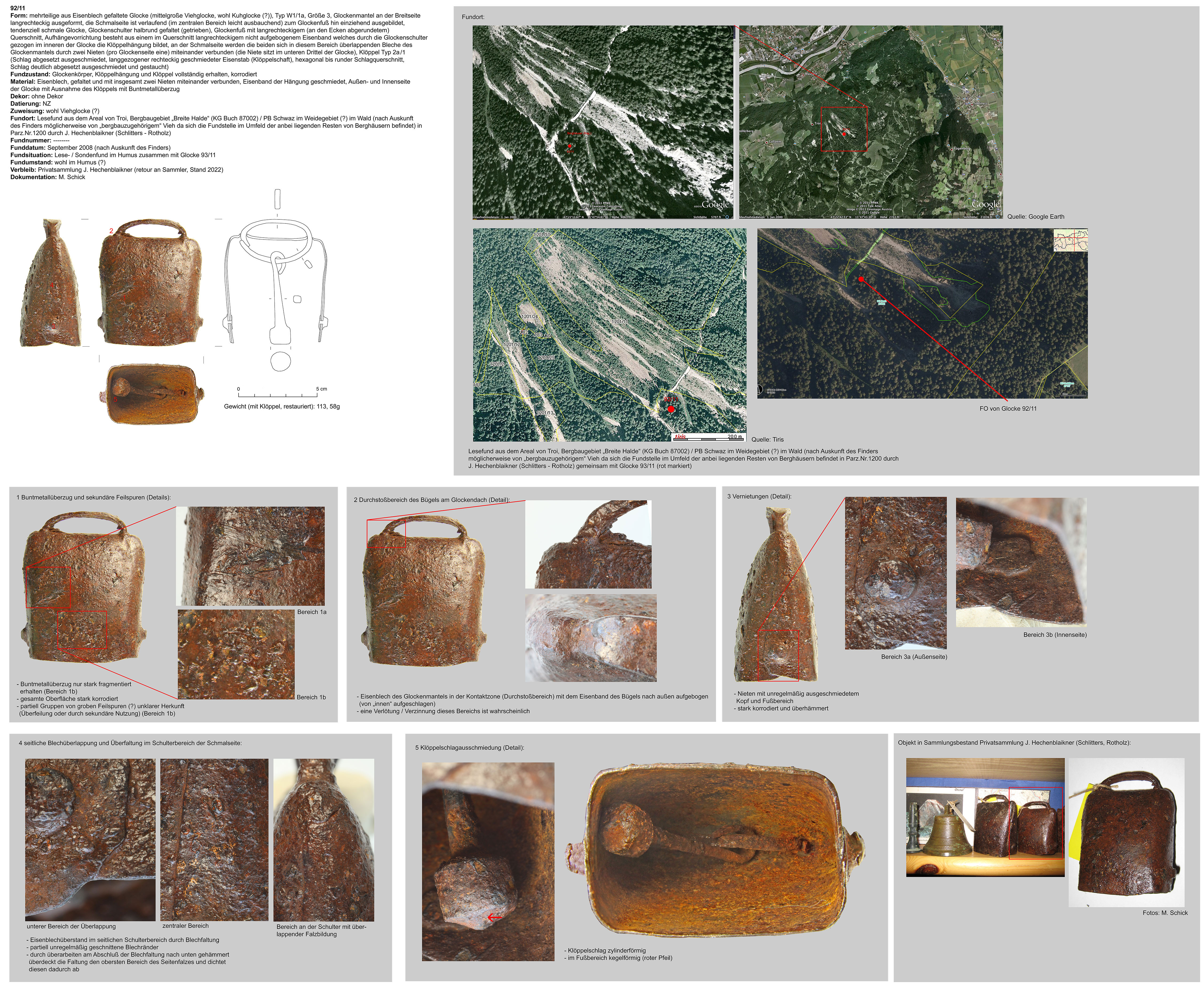This screenshot has height=990, width=1204.
Task: Click red selection square on regional satellite map
Action: click(844, 129)
